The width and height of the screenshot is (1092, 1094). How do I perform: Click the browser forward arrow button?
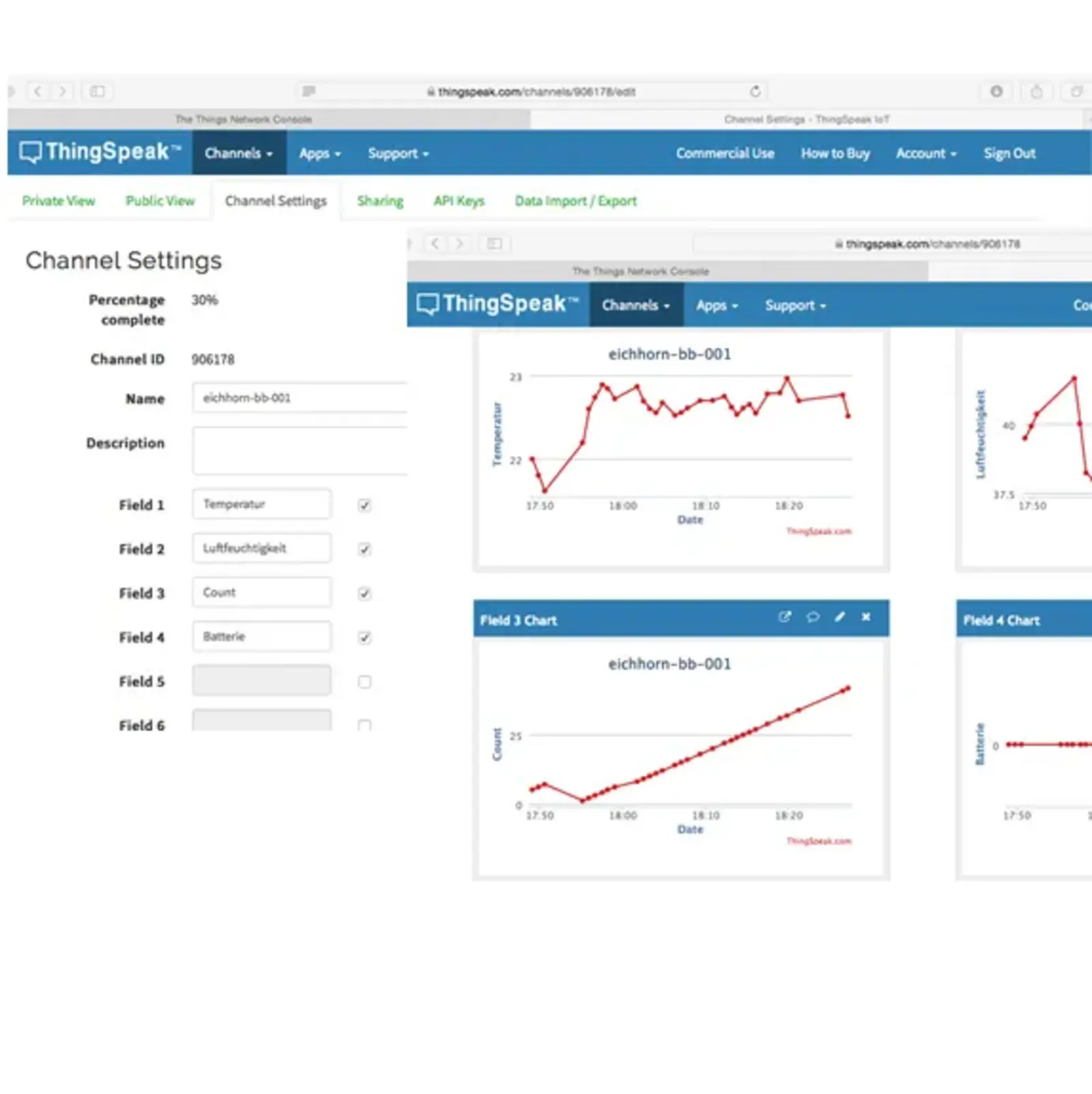(x=62, y=91)
